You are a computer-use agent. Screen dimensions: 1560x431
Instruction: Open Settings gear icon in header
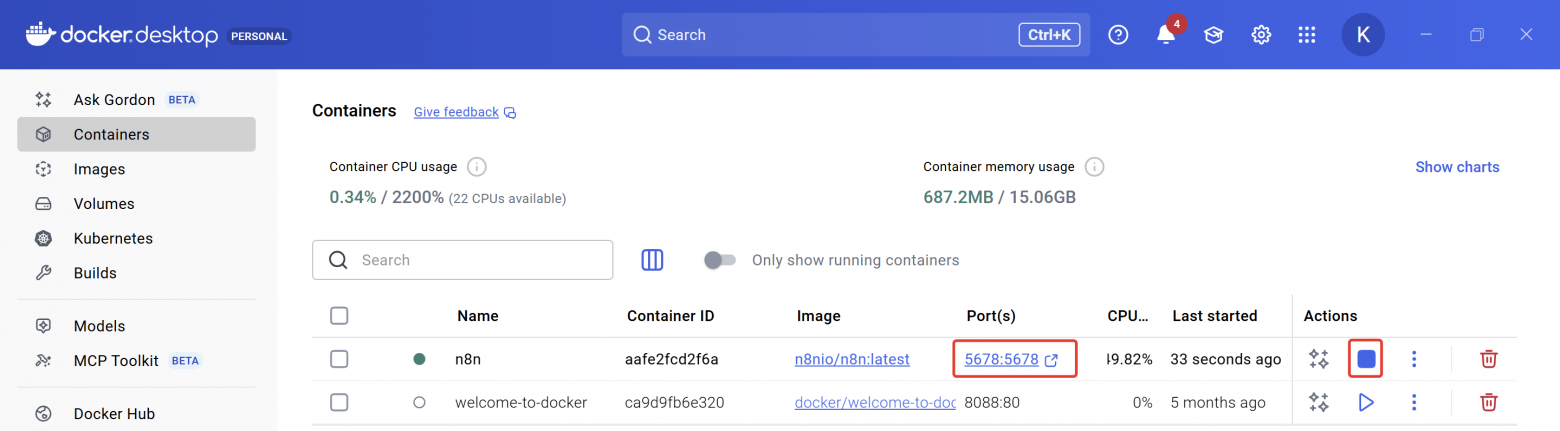pos(1261,35)
